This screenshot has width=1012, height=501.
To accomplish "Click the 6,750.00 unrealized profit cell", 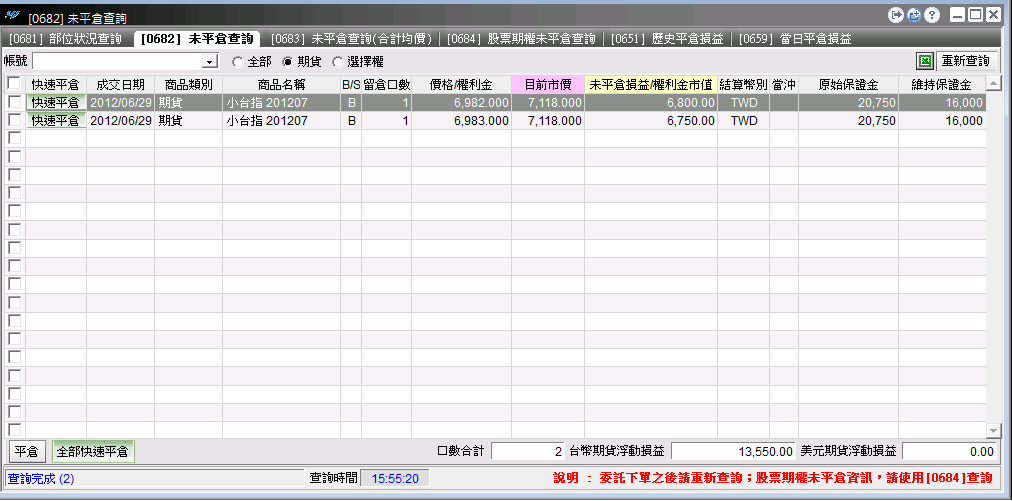I will coord(651,120).
